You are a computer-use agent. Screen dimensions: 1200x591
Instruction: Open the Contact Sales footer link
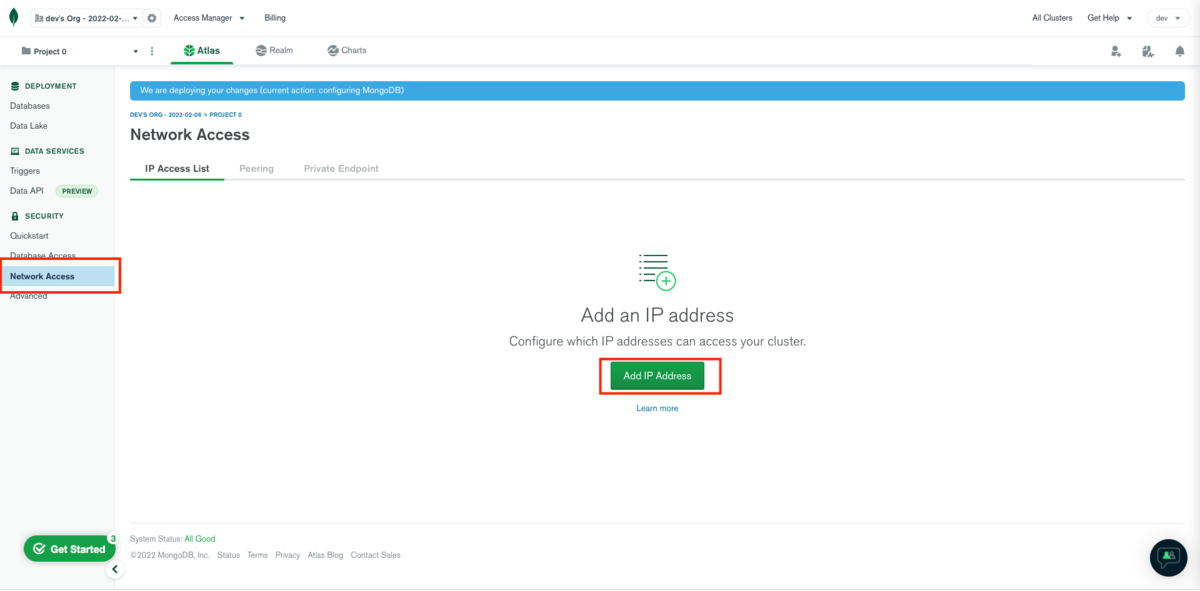376,555
